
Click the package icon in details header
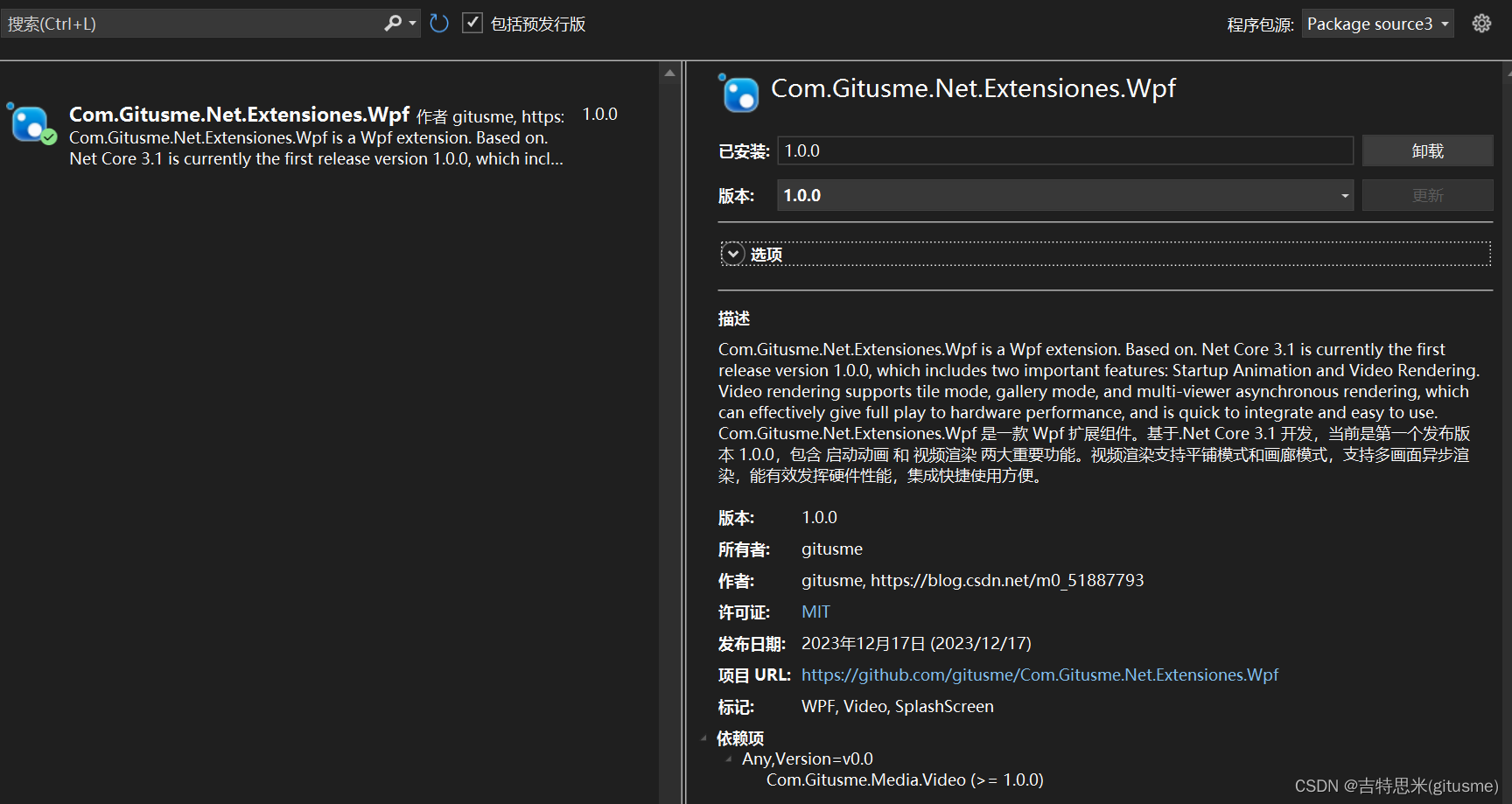click(739, 93)
